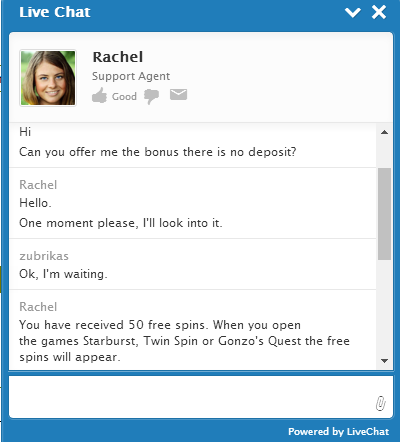Click the Live Chat title text
Viewport: 400px width, 442px height.
(55, 12)
